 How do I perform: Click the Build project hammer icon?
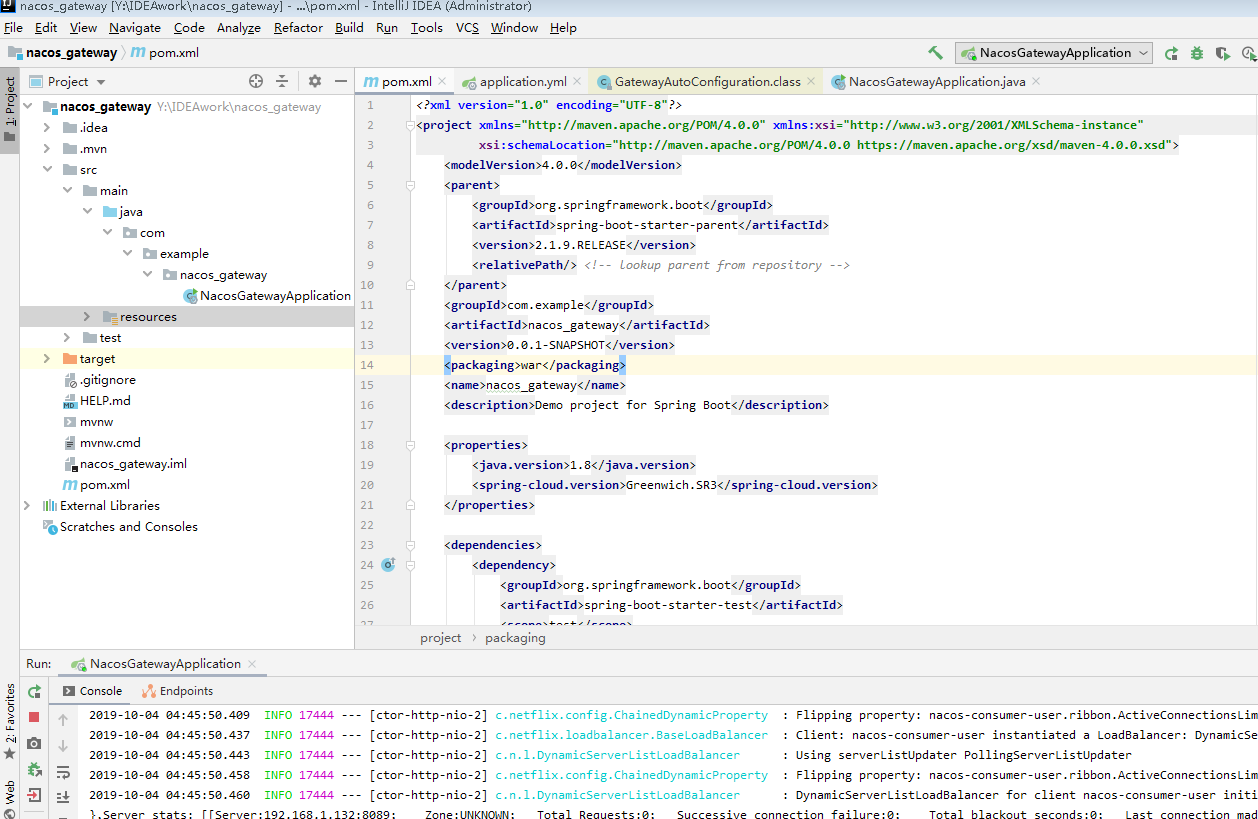[936, 53]
